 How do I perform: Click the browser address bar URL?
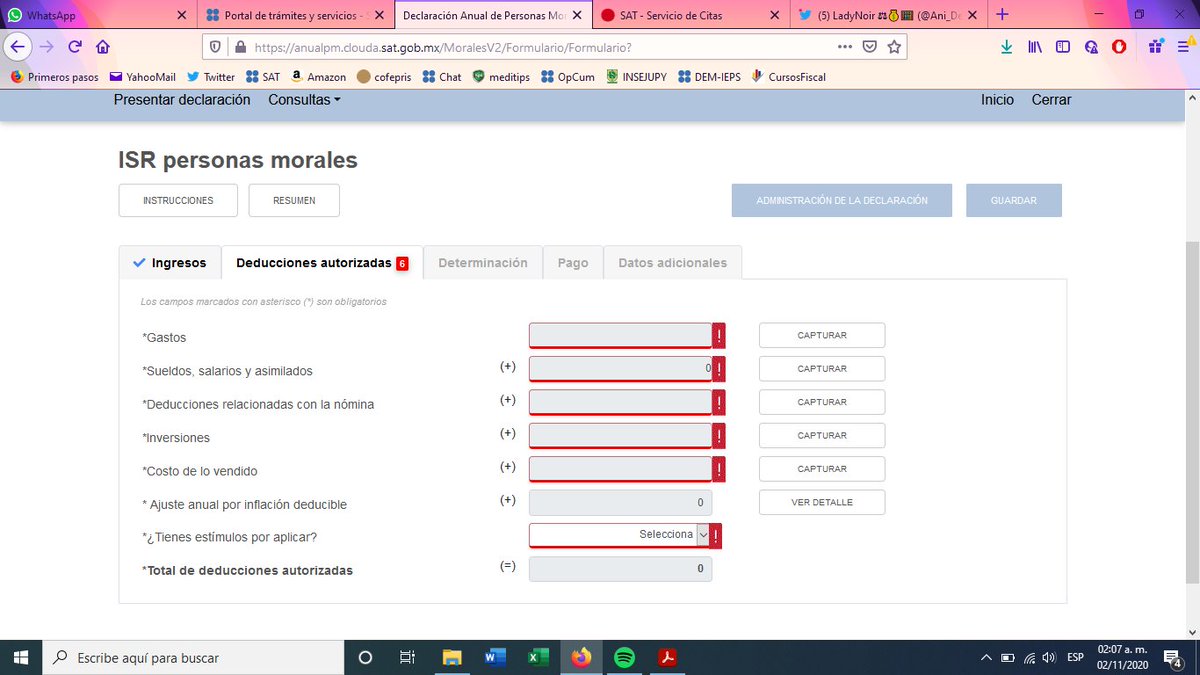(x=443, y=47)
